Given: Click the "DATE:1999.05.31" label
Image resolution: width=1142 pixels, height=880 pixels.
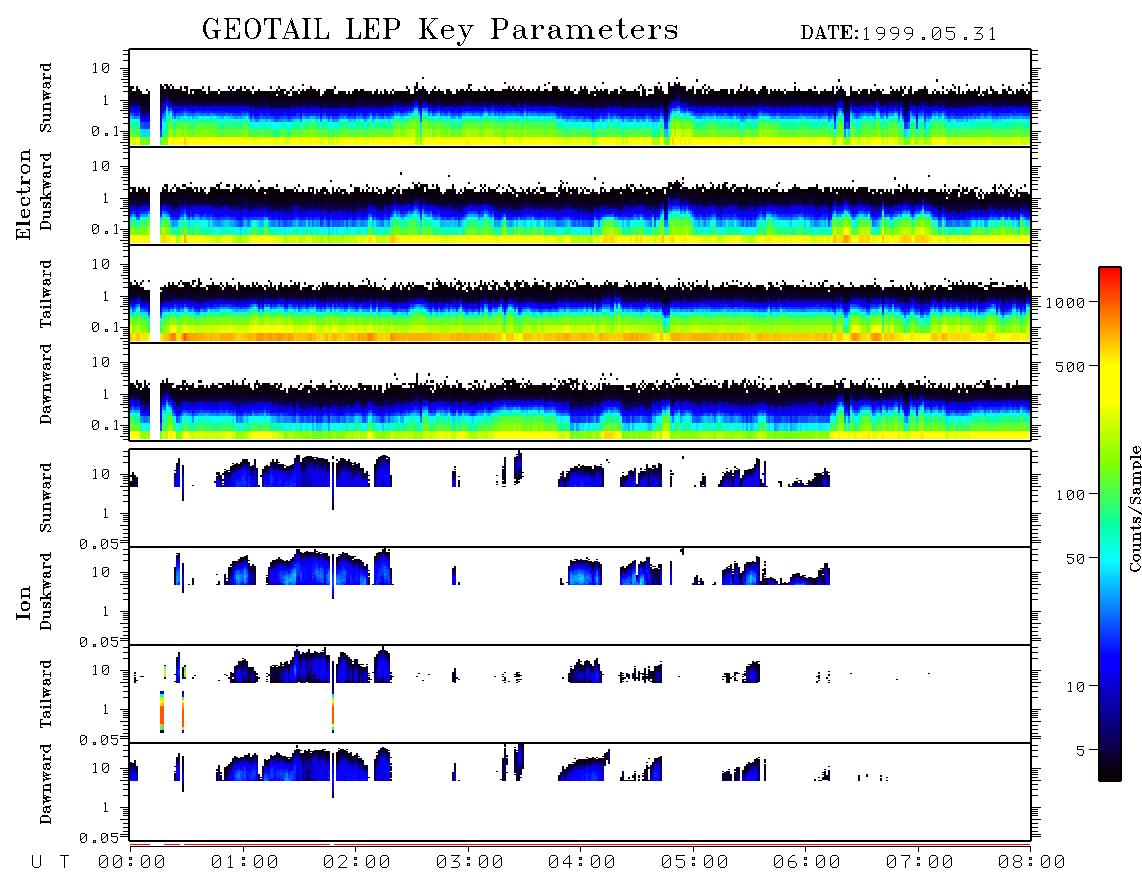Looking at the screenshot, I should pyautogui.click(x=899, y=34).
